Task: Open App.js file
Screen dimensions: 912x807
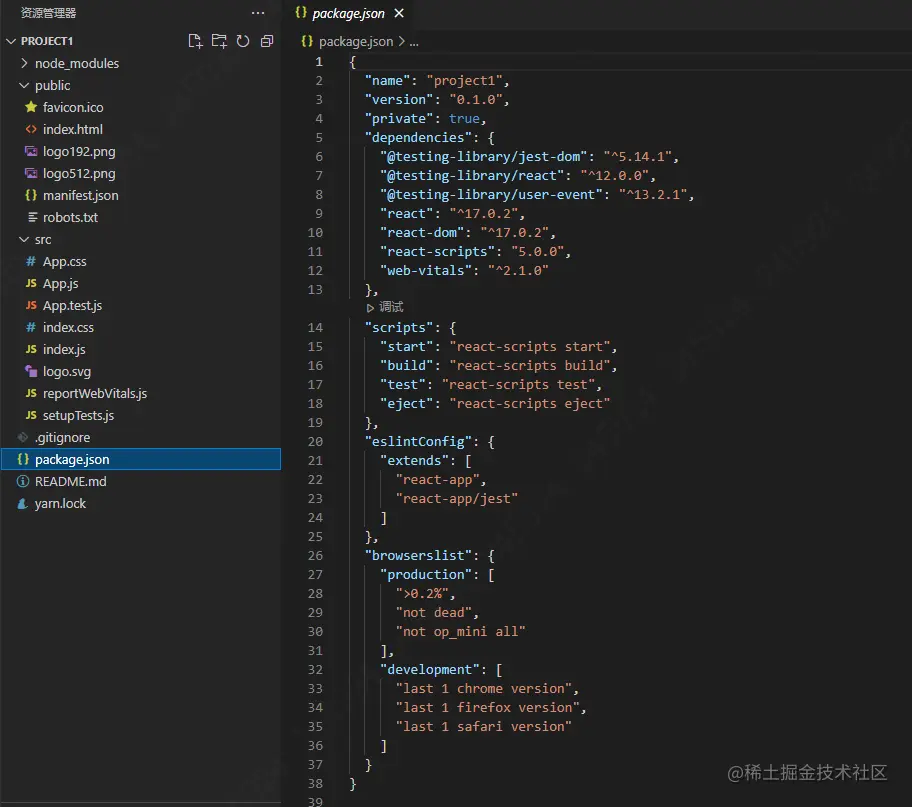Action: 60,283
